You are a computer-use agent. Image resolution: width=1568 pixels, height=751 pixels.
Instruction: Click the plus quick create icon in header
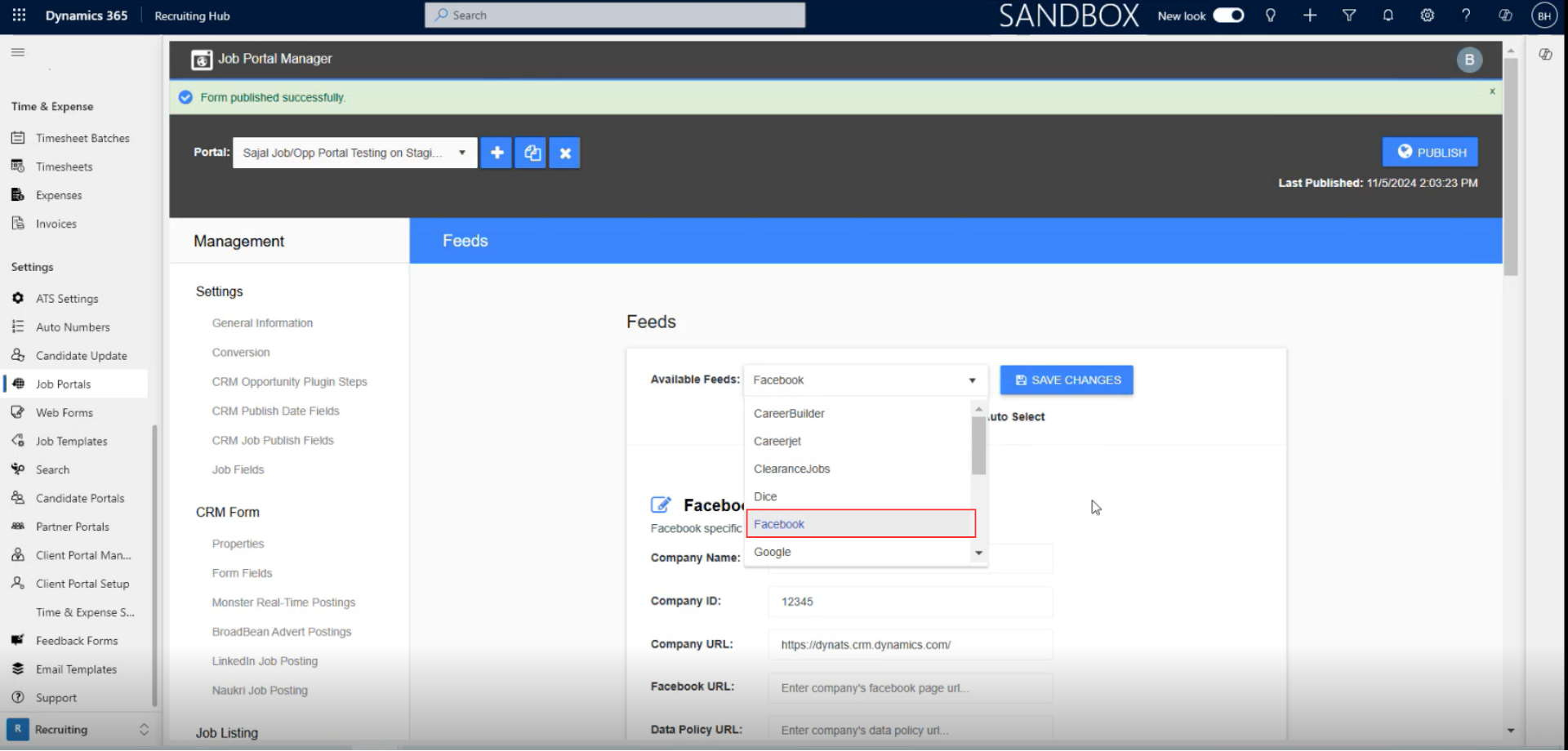1310,16
